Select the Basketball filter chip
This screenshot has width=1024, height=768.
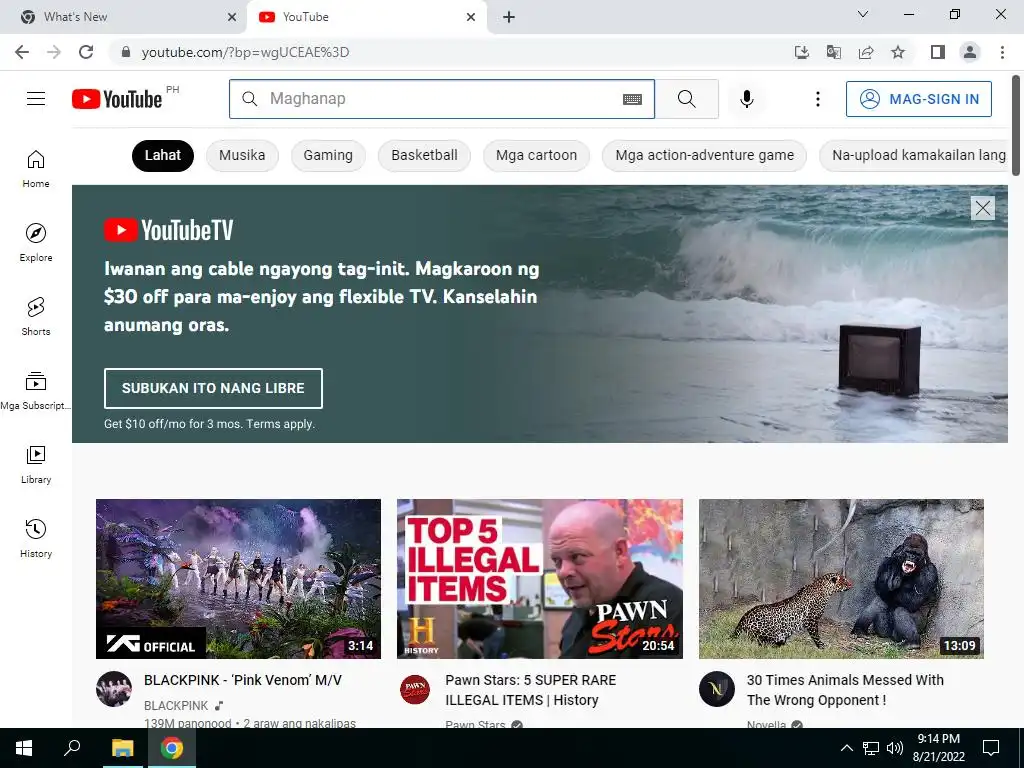click(x=424, y=155)
